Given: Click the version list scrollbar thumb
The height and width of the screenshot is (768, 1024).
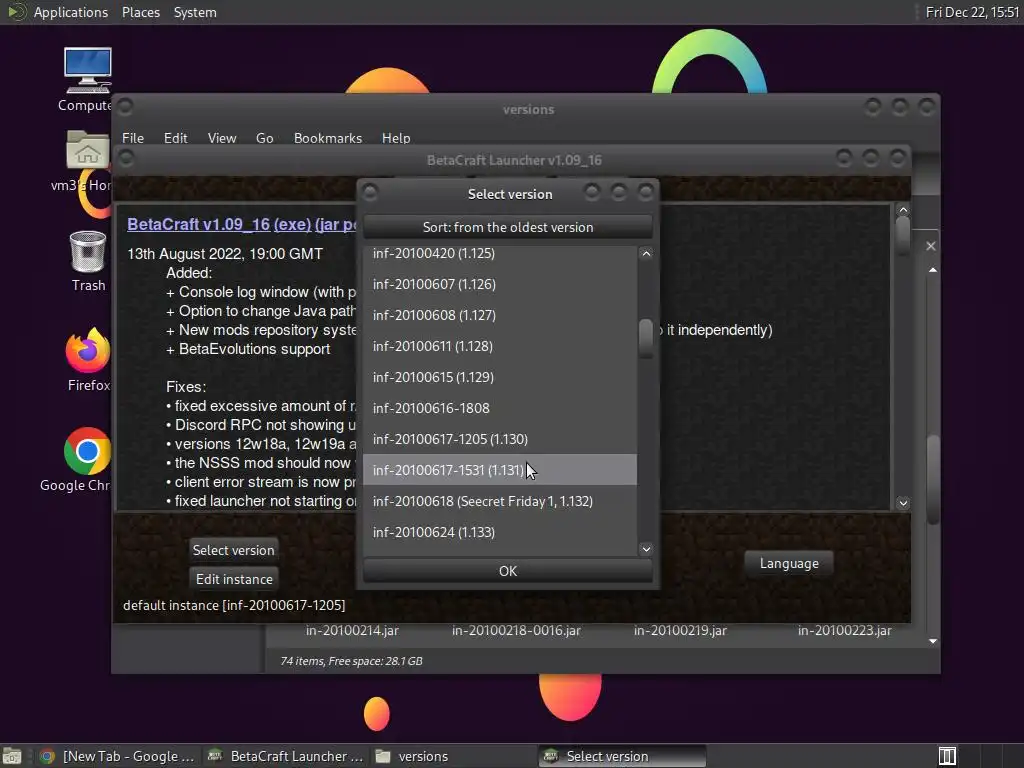Looking at the screenshot, I should (x=646, y=338).
